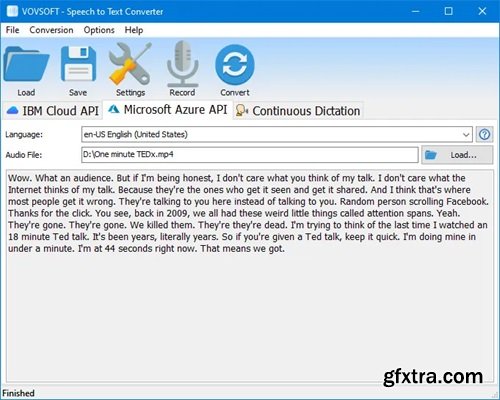Screen dimensions: 500x400
Task: Click the Save floppy disk icon
Action: [x=78, y=64]
